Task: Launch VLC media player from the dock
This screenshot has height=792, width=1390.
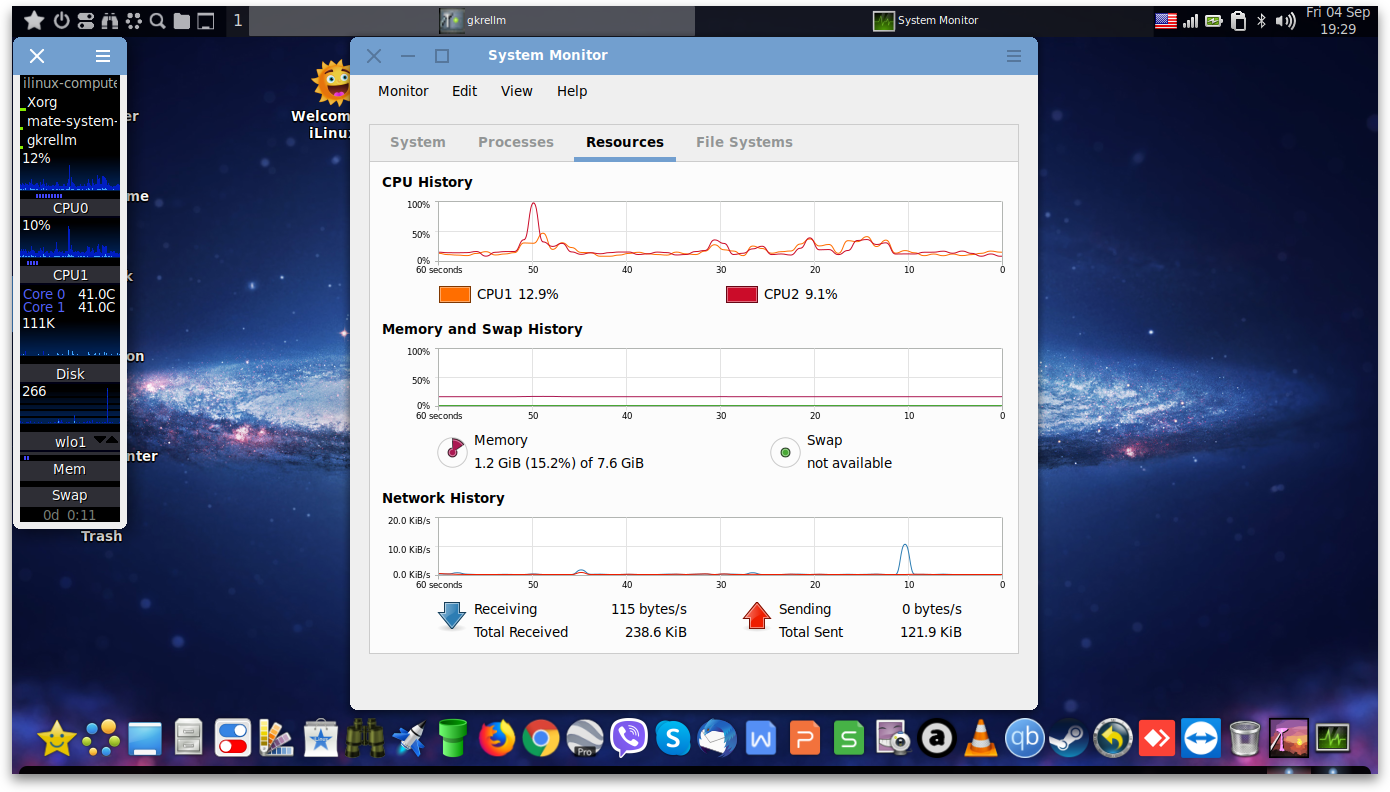Action: coord(981,739)
